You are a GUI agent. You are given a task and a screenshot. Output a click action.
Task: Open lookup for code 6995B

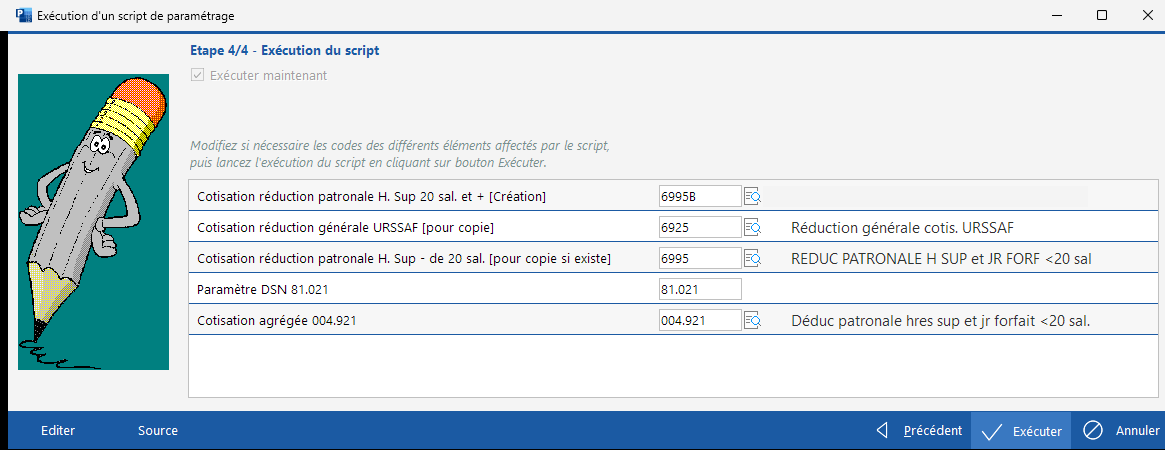(753, 196)
